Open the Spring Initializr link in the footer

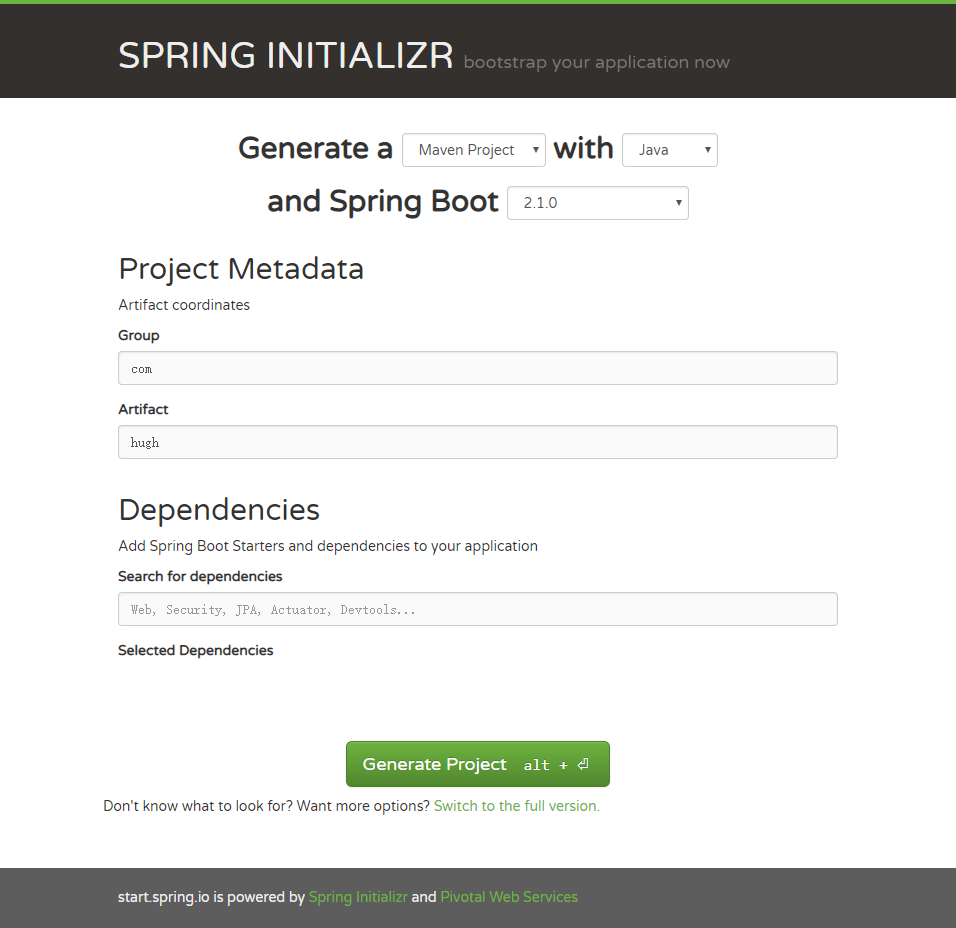pyautogui.click(x=358, y=897)
